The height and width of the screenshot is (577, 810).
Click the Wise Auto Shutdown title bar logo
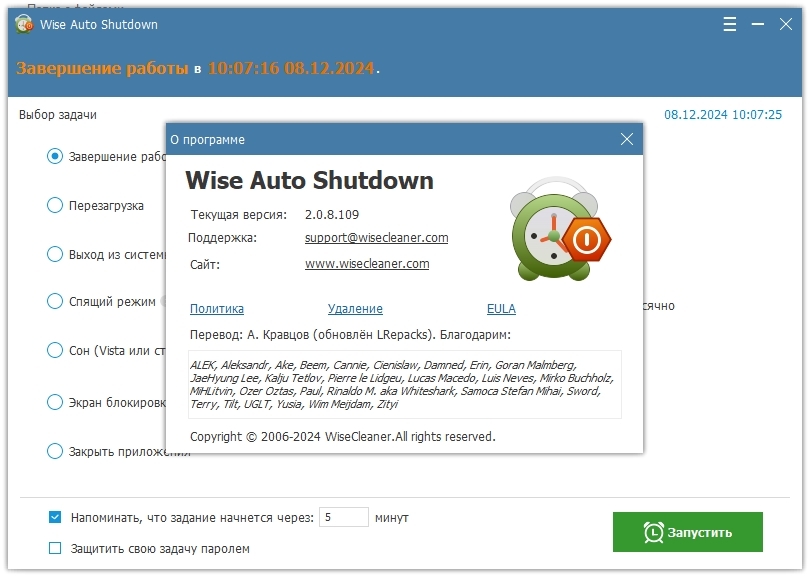pos(24,24)
